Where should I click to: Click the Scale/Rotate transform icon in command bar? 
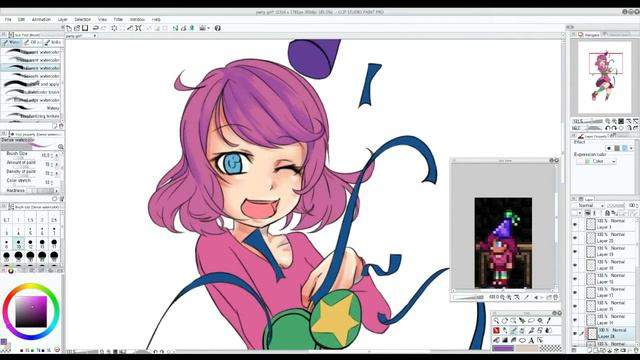138,28
